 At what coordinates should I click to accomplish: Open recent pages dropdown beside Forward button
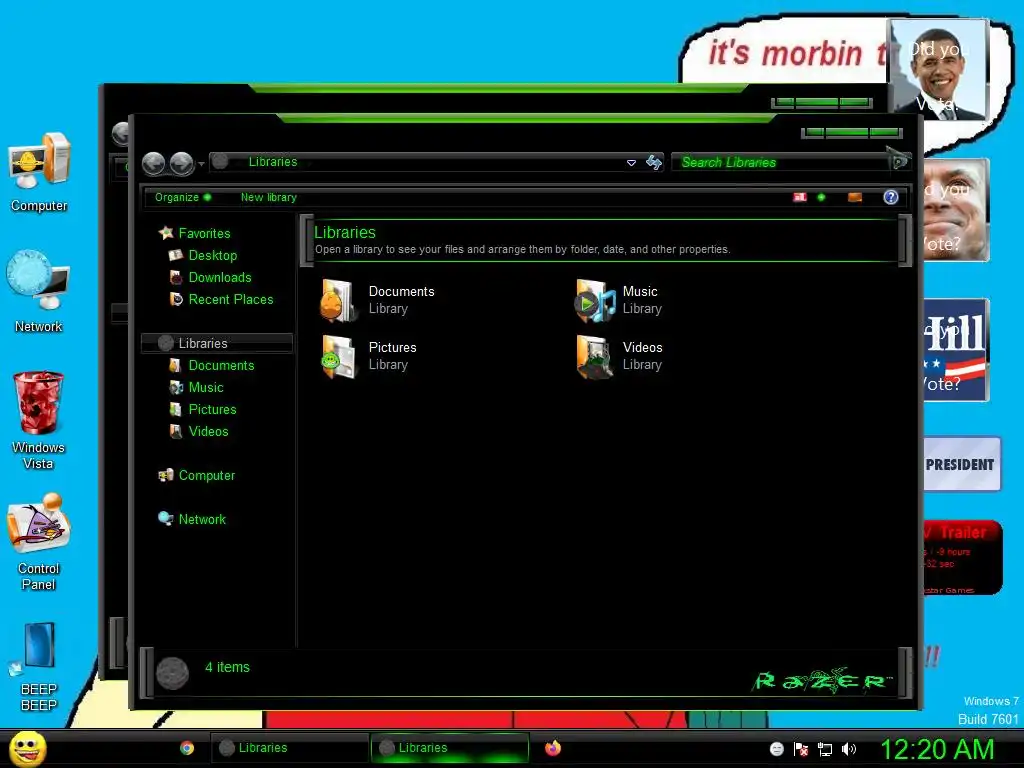tap(201, 164)
